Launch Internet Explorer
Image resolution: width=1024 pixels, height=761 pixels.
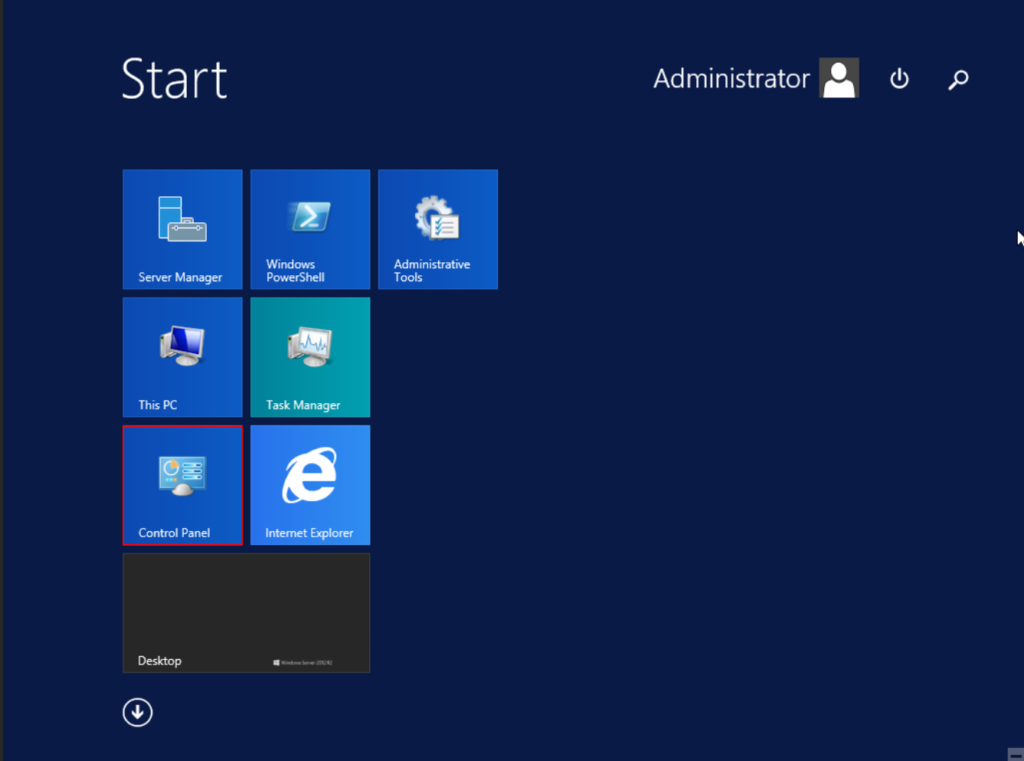pos(310,485)
